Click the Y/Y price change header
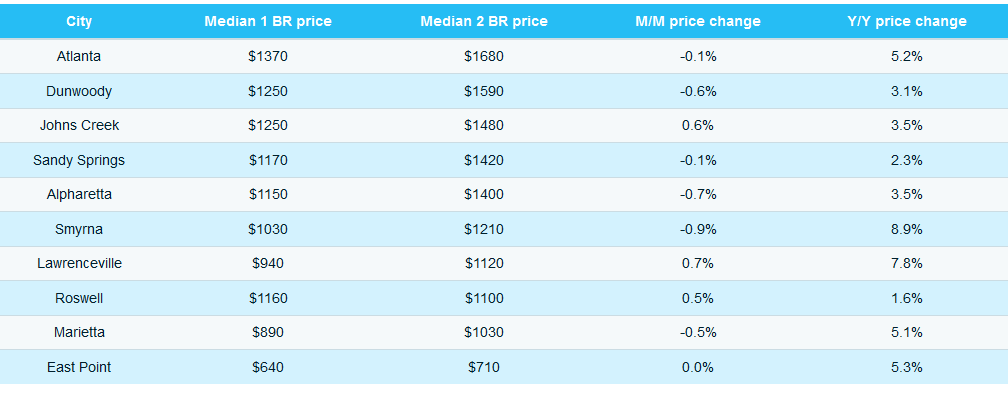This screenshot has width=1008, height=394. point(906,21)
